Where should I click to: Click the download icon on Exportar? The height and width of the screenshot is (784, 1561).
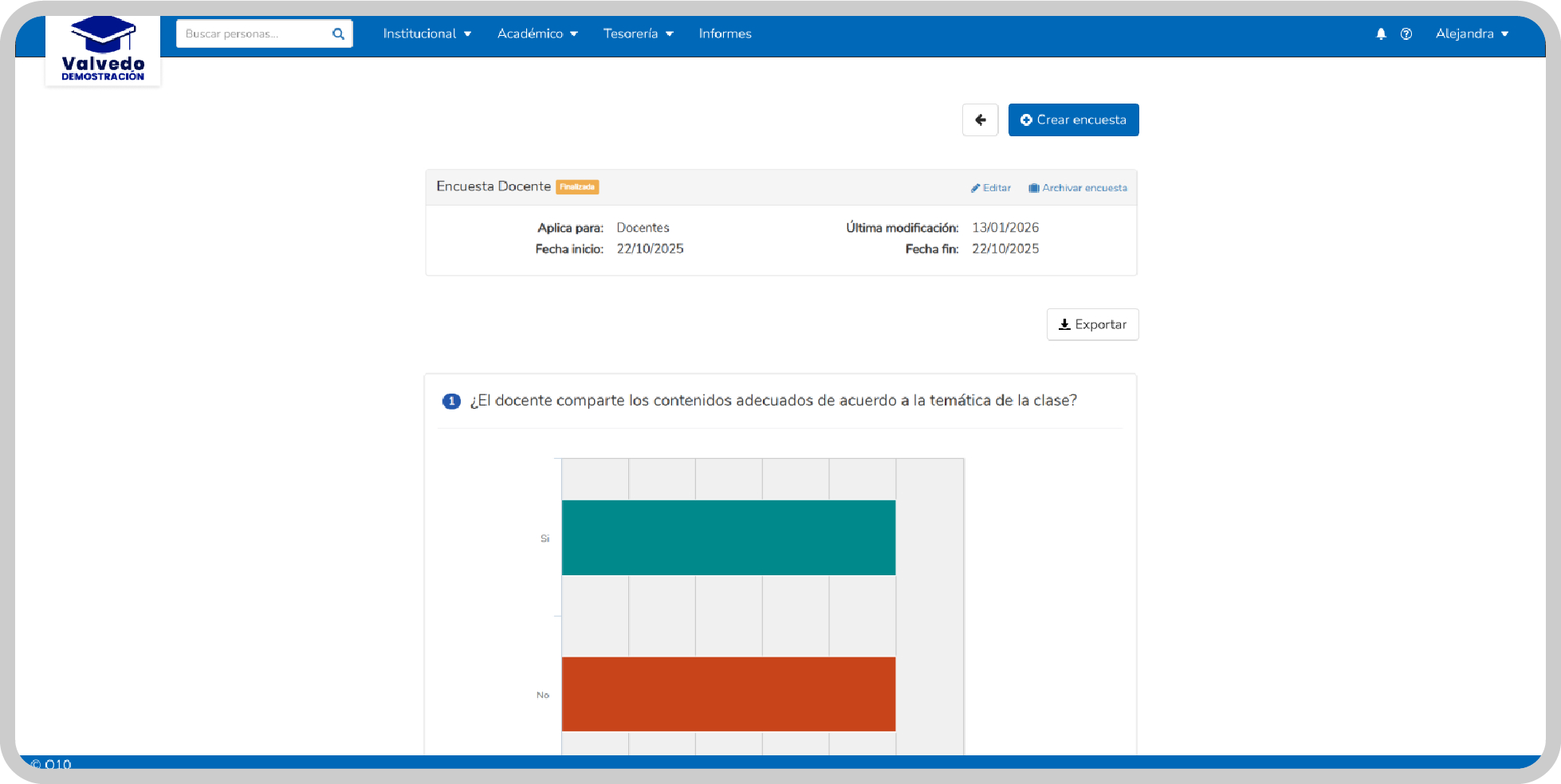[1065, 324]
